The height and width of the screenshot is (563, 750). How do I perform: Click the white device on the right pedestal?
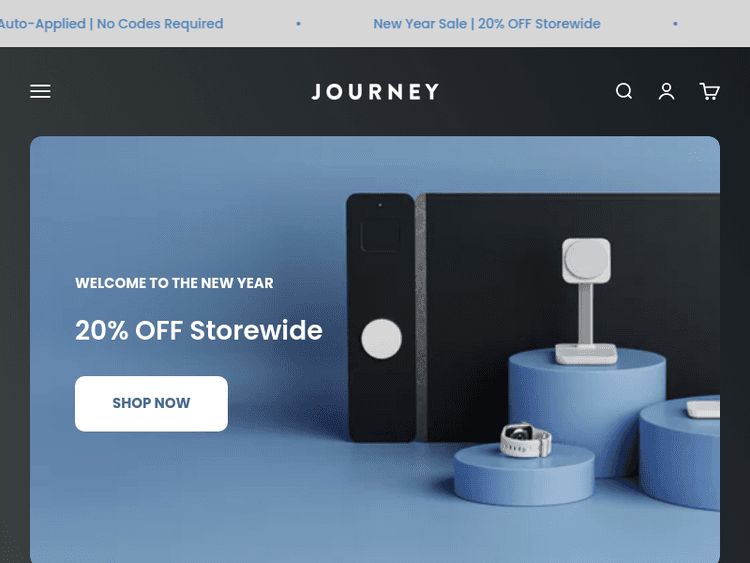(703, 409)
